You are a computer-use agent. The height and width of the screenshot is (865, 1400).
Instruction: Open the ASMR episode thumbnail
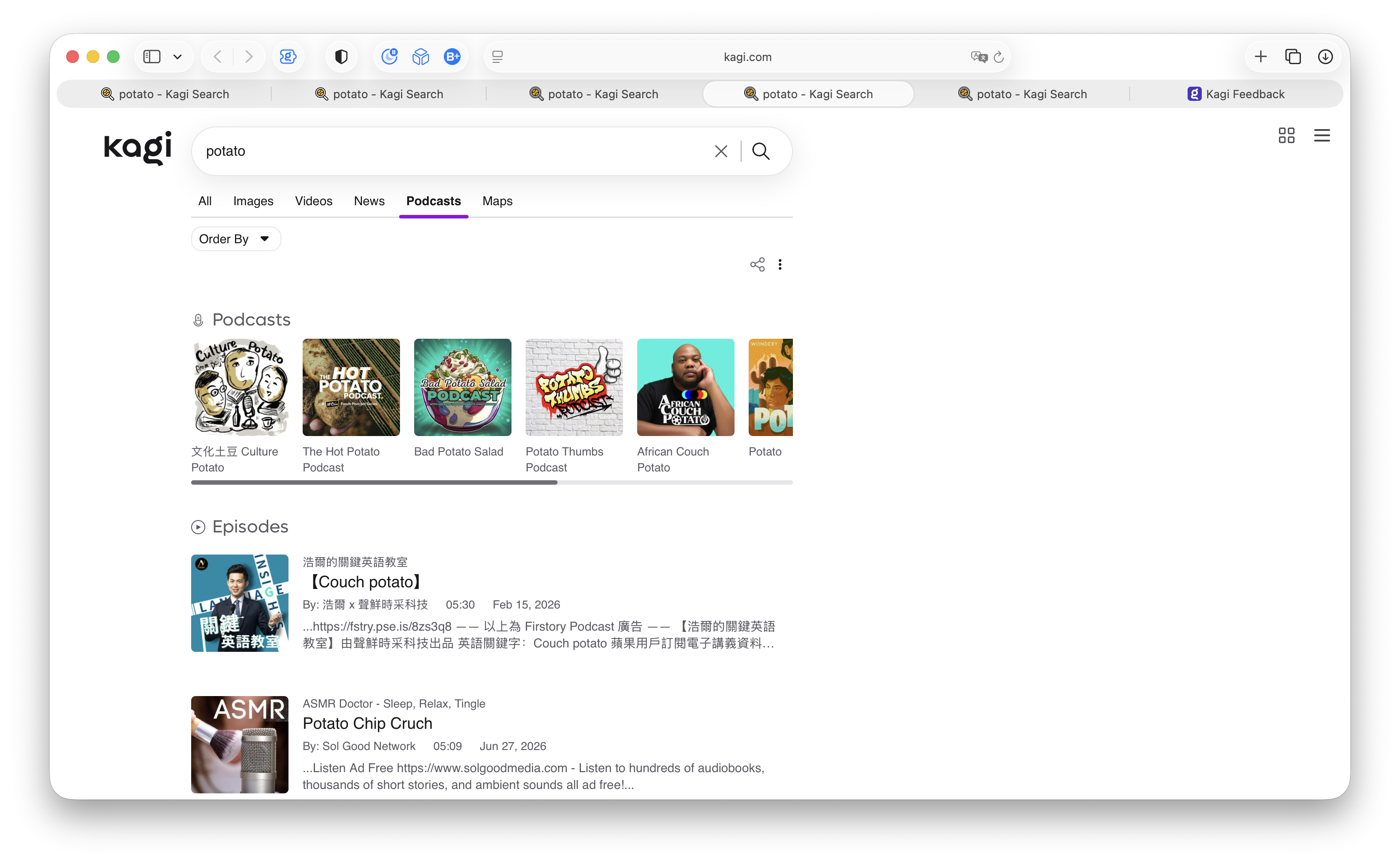(x=240, y=744)
